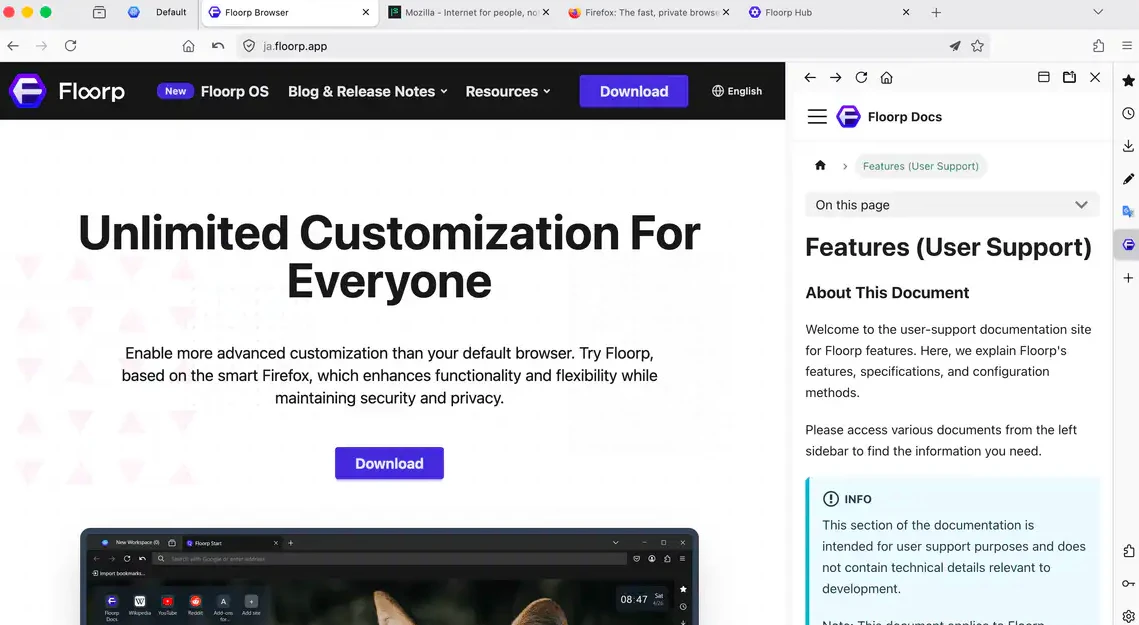Open the tab archive box icon
The width and height of the screenshot is (1139, 625).
coord(100,12)
